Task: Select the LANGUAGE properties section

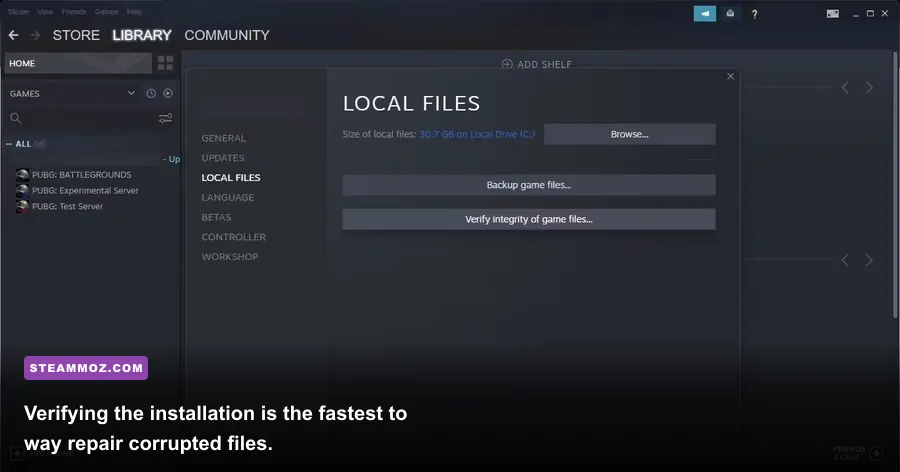Action: (227, 198)
